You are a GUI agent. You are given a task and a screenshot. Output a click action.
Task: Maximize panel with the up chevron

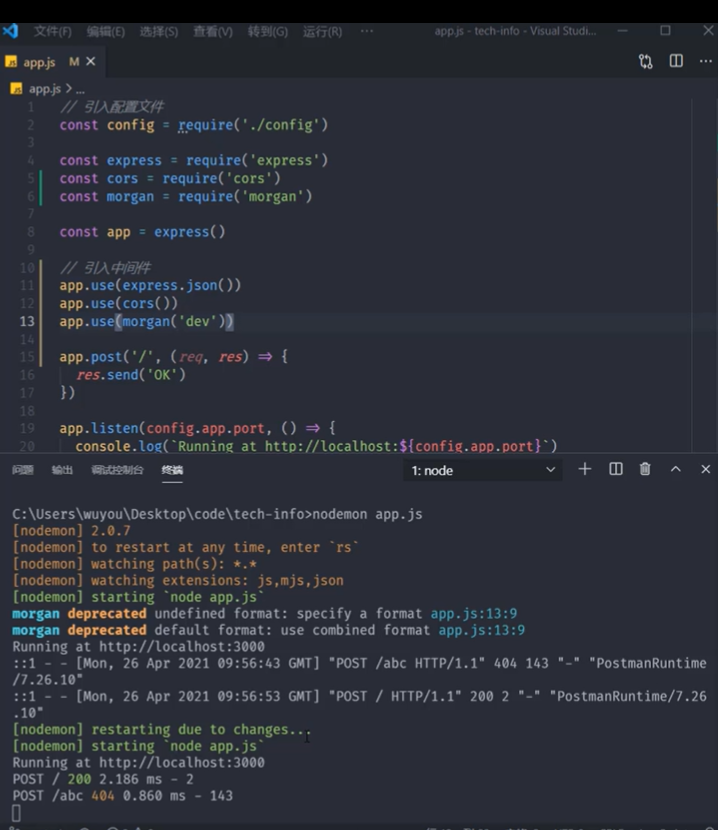click(676, 469)
